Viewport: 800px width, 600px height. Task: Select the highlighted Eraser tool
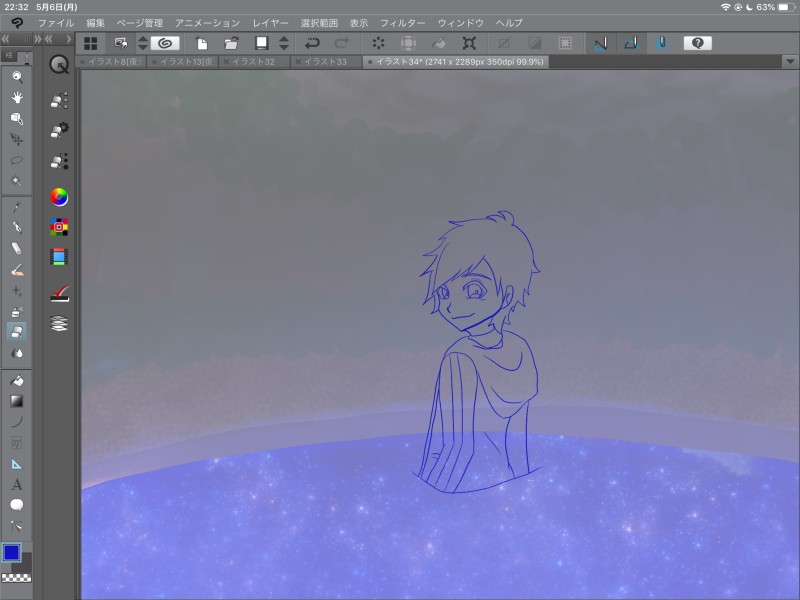tap(17, 332)
